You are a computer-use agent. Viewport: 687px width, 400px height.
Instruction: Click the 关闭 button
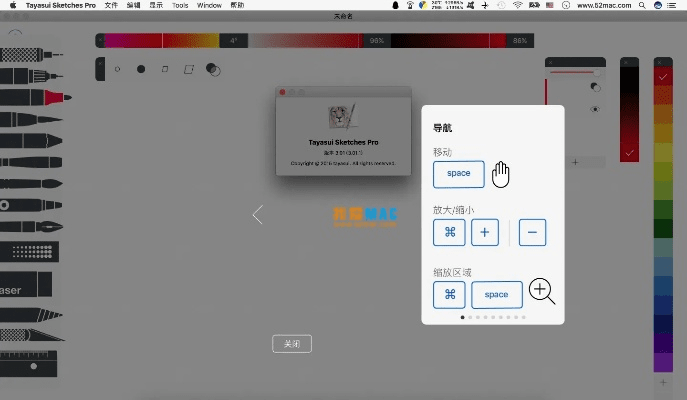click(x=292, y=344)
